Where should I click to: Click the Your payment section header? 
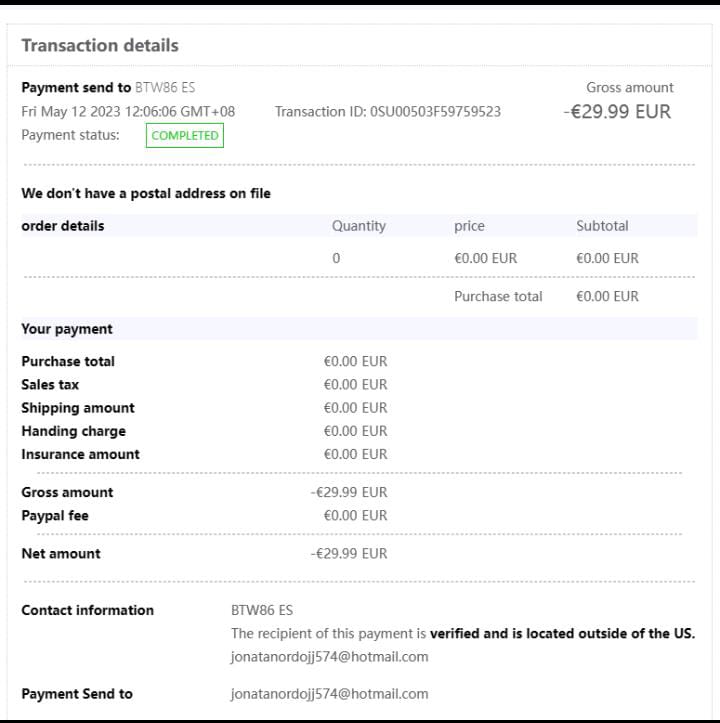[x=67, y=329]
